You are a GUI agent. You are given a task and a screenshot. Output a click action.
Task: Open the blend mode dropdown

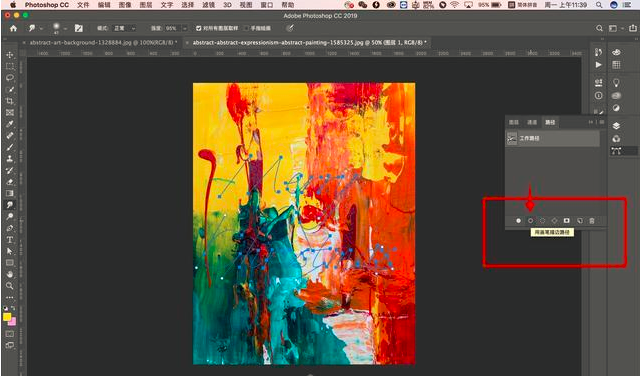[x=124, y=28]
